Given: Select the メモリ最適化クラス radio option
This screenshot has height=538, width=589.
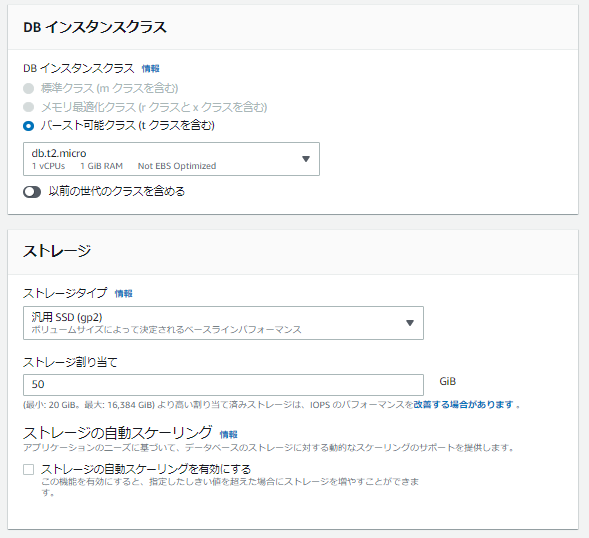Looking at the screenshot, I should pyautogui.click(x=29, y=107).
